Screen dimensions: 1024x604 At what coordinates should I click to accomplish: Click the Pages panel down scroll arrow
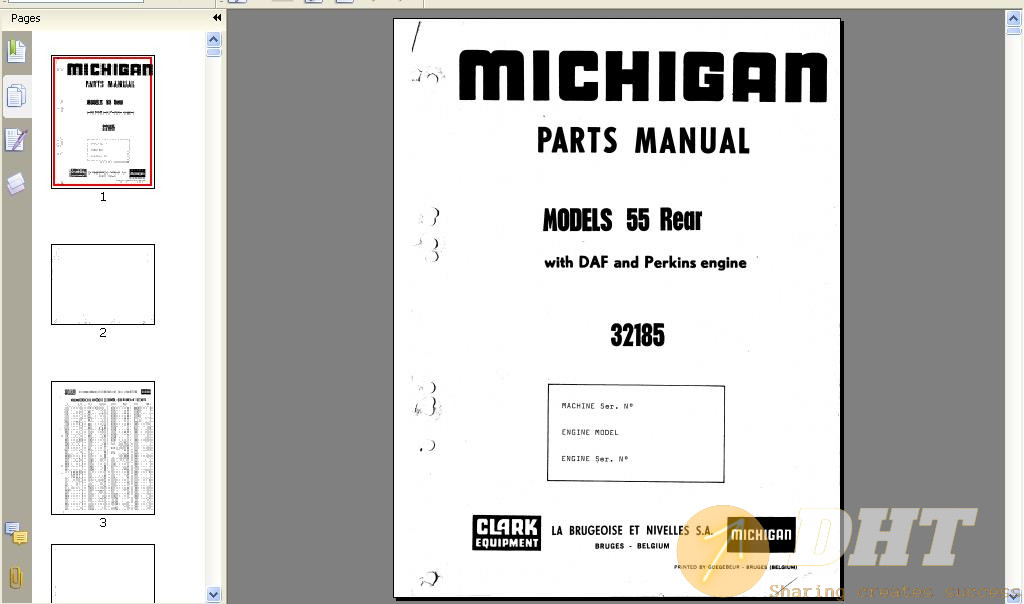214,594
